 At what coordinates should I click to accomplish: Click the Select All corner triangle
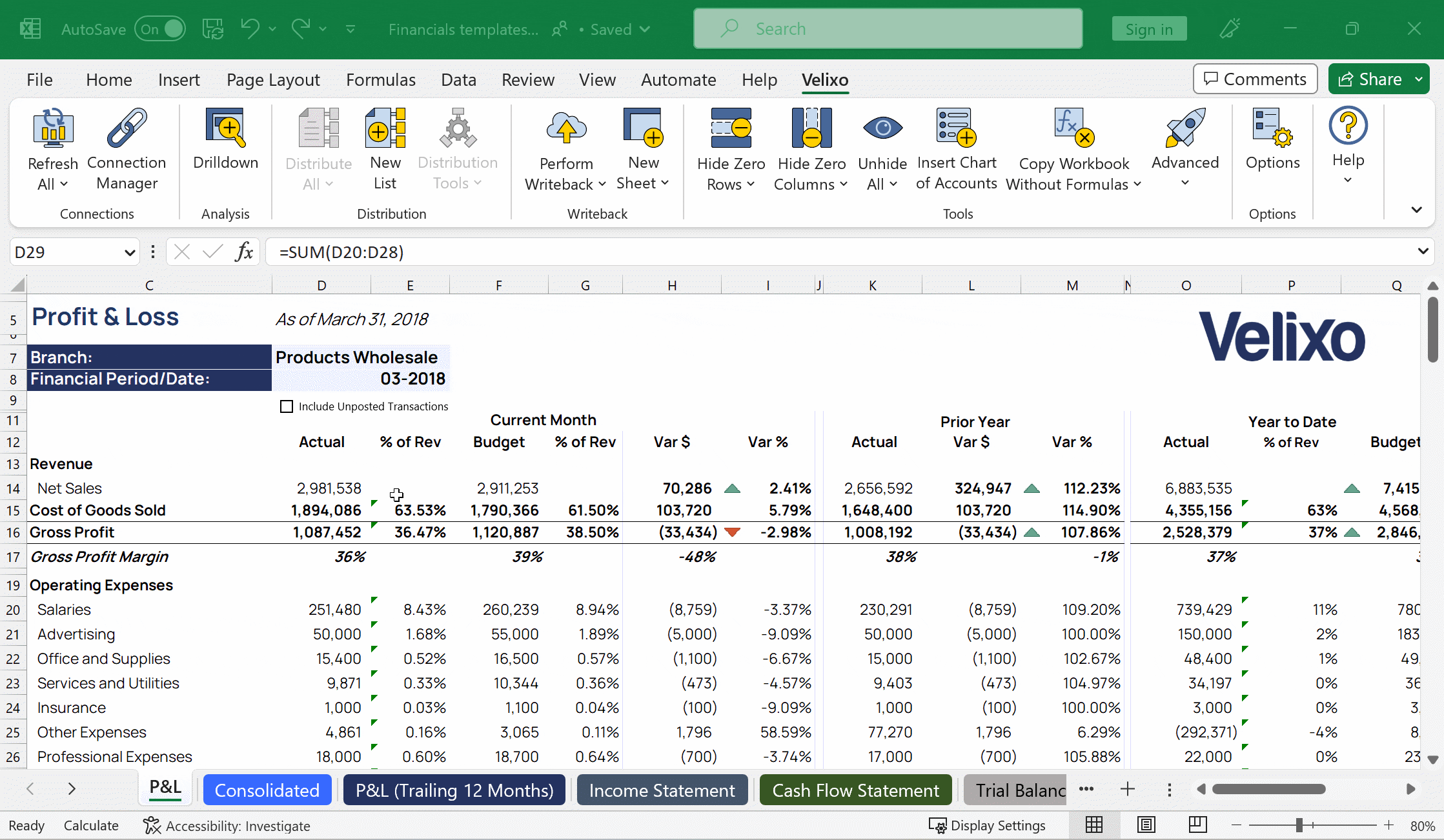click(x=17, y=285)
